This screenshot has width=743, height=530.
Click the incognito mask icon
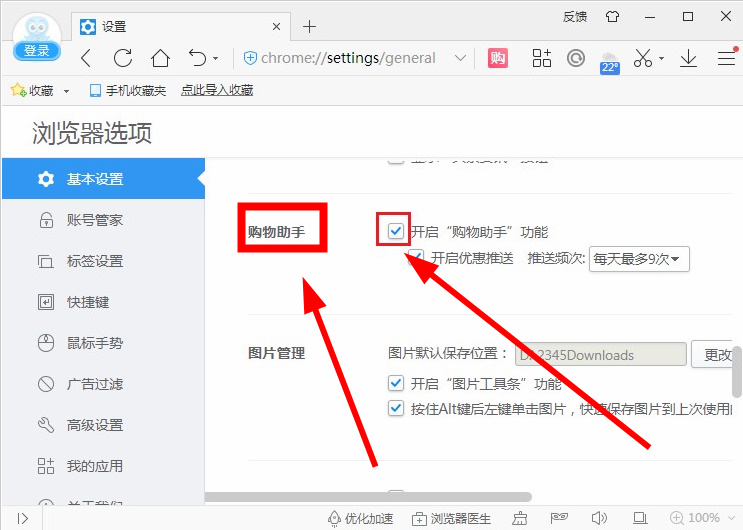(559, 518)
